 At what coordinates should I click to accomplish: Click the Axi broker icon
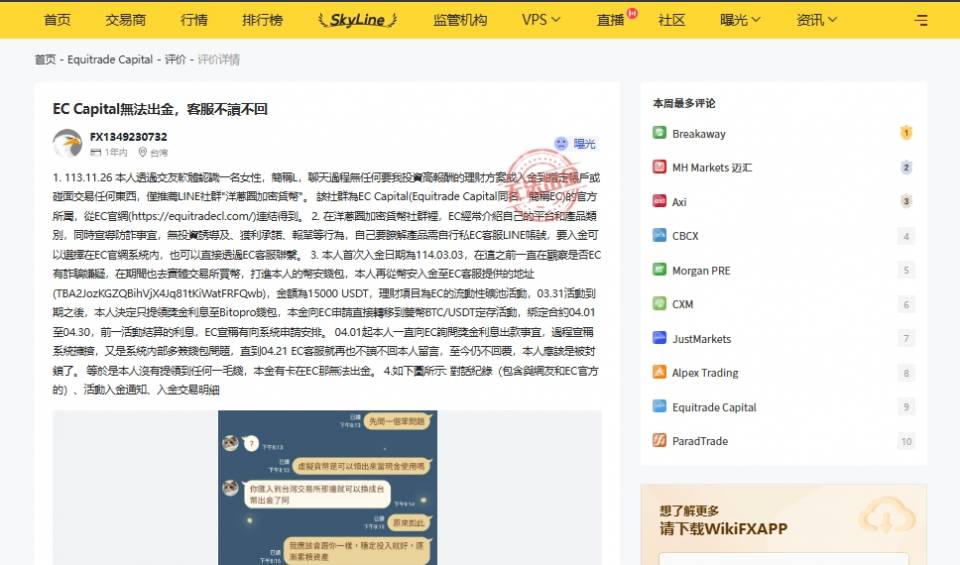click(659, 201)
